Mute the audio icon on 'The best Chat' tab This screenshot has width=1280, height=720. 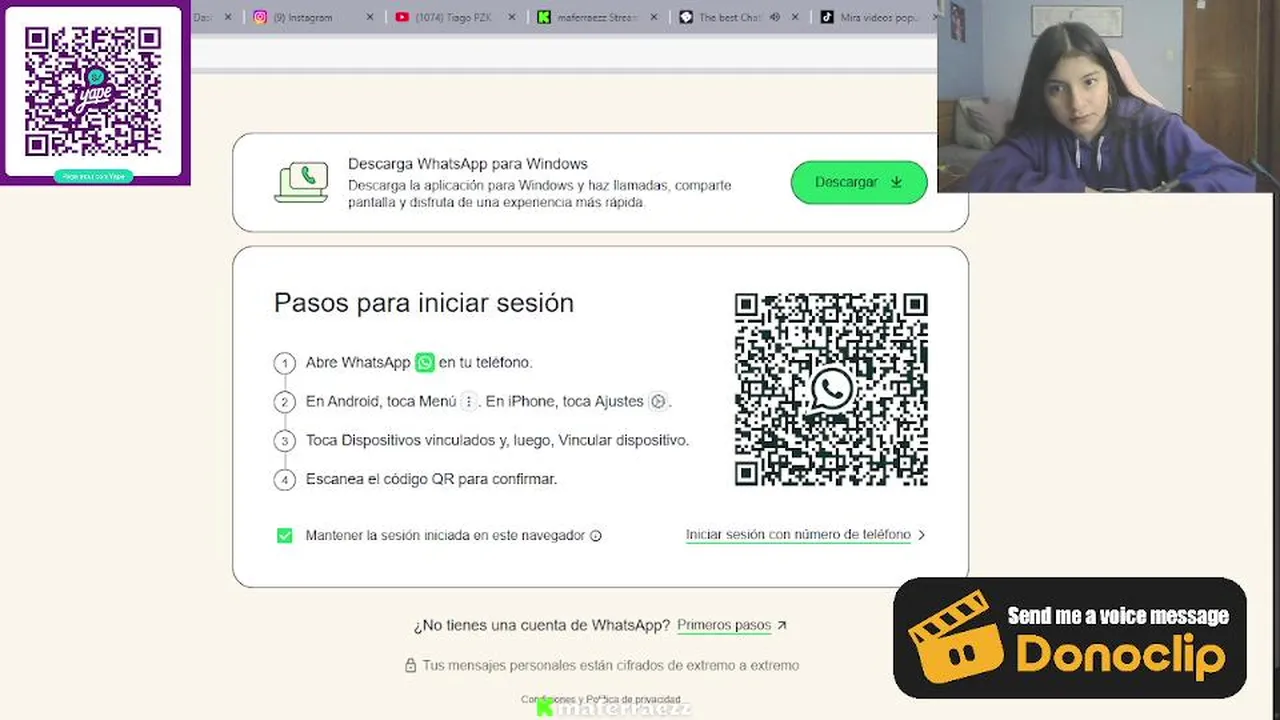[x=774, y=17]
